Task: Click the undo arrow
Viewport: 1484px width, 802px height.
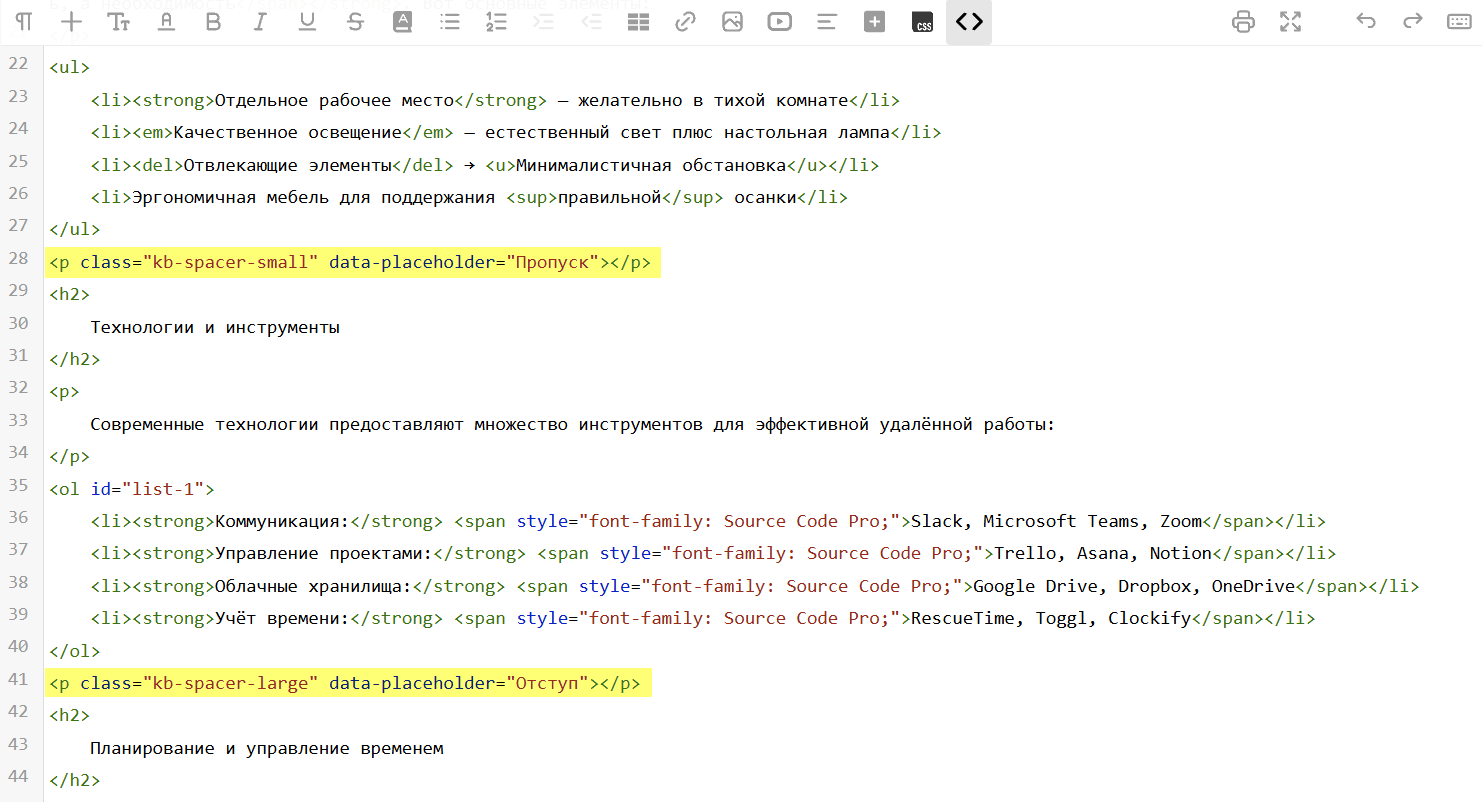Action: click(x=1366, y=22)
